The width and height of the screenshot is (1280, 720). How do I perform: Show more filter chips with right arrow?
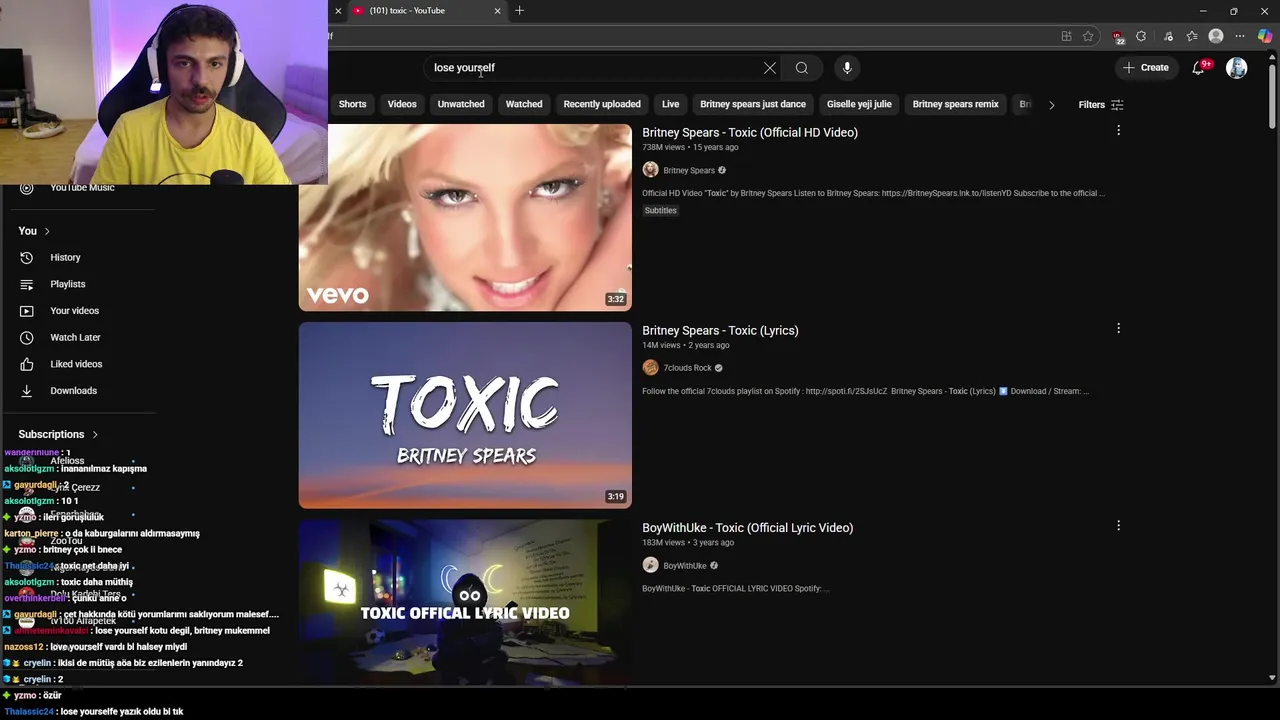(x=1051, y=105)
